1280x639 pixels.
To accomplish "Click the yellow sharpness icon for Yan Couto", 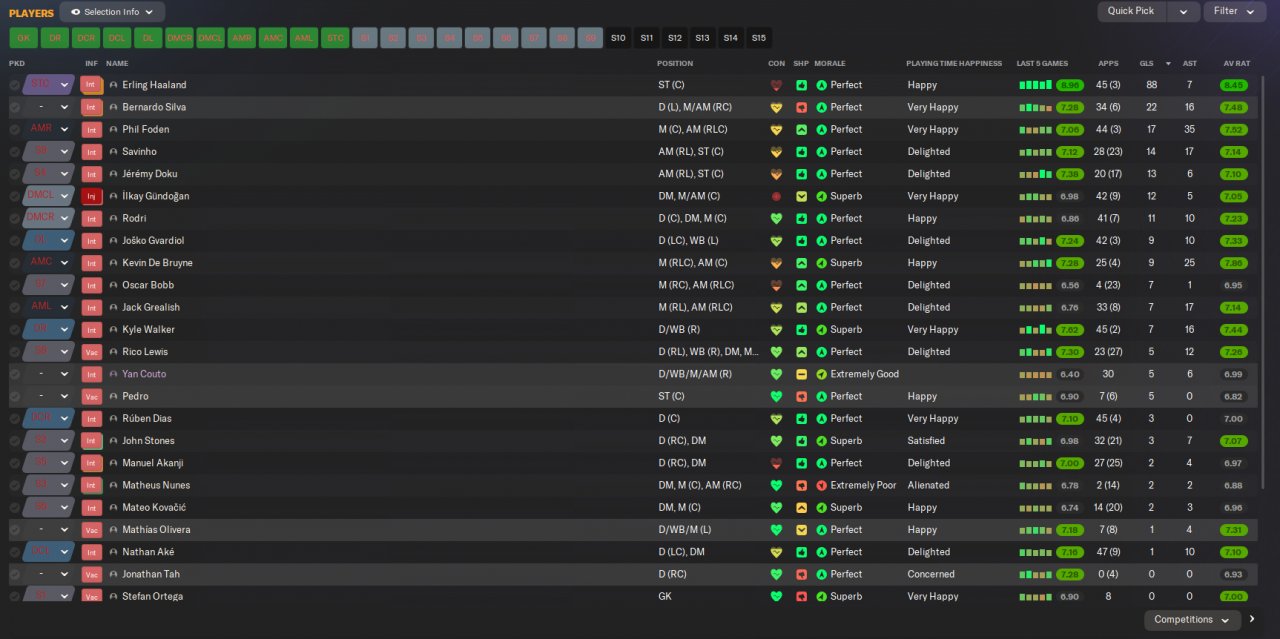I will 801,374.
